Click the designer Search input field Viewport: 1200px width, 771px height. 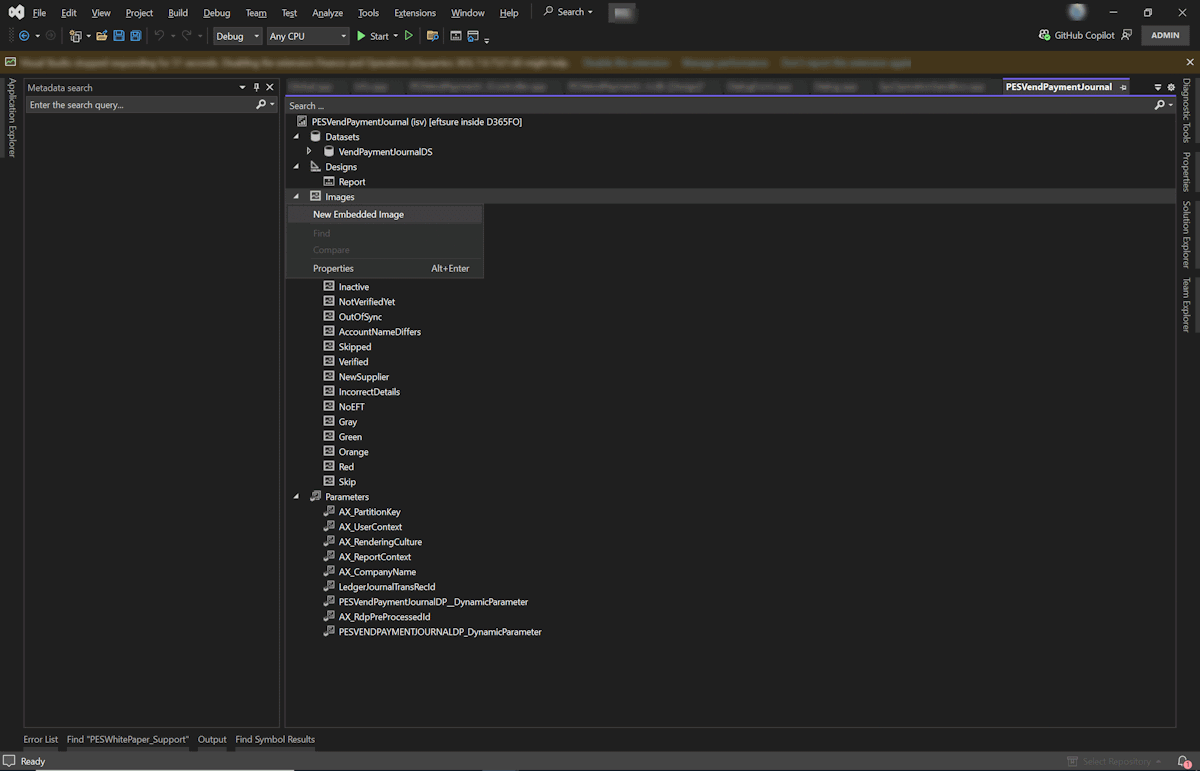[x=718, y=105]
